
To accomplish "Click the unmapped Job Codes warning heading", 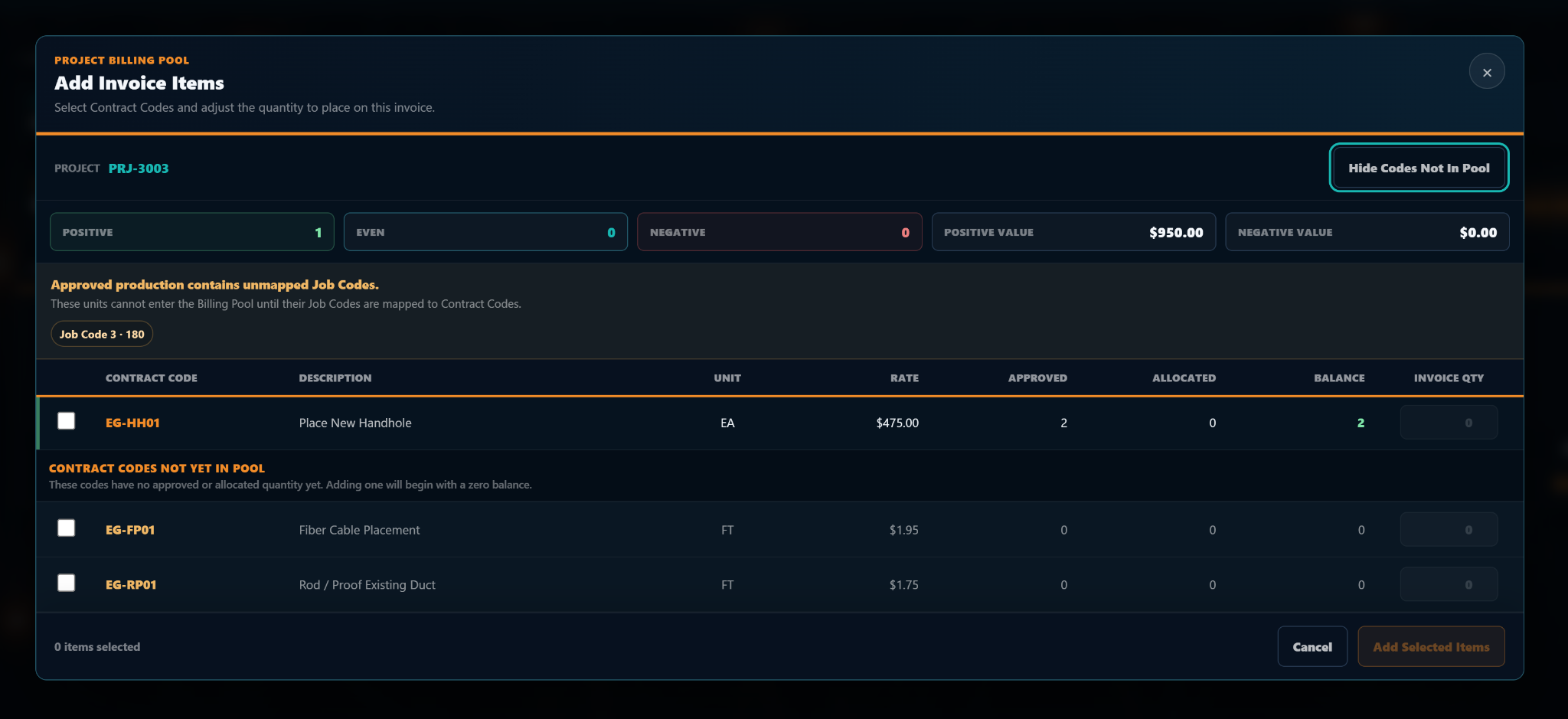I will point(215,285).
